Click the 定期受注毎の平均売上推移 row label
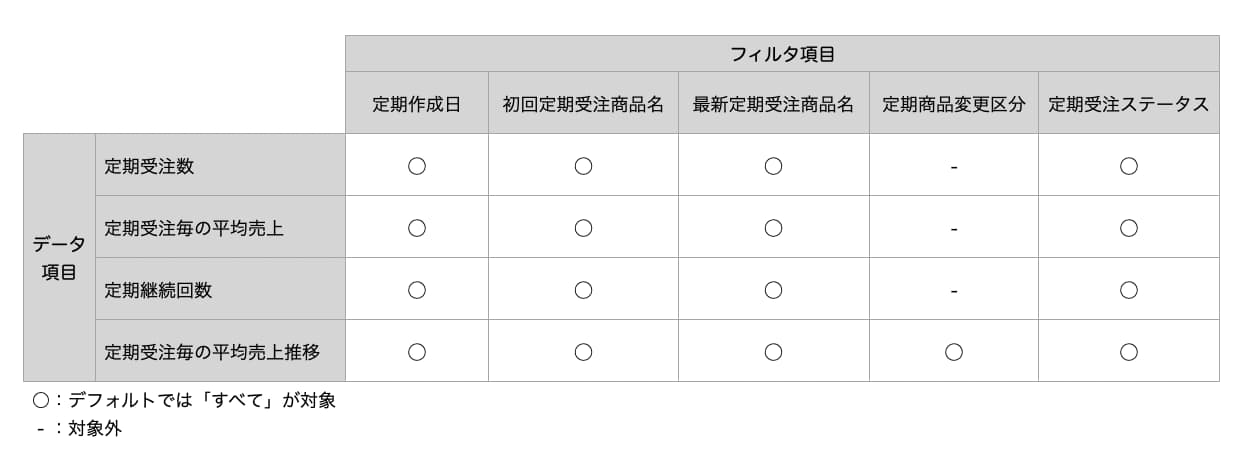This screenshot has width=1242, height=450. pos(220,351)
